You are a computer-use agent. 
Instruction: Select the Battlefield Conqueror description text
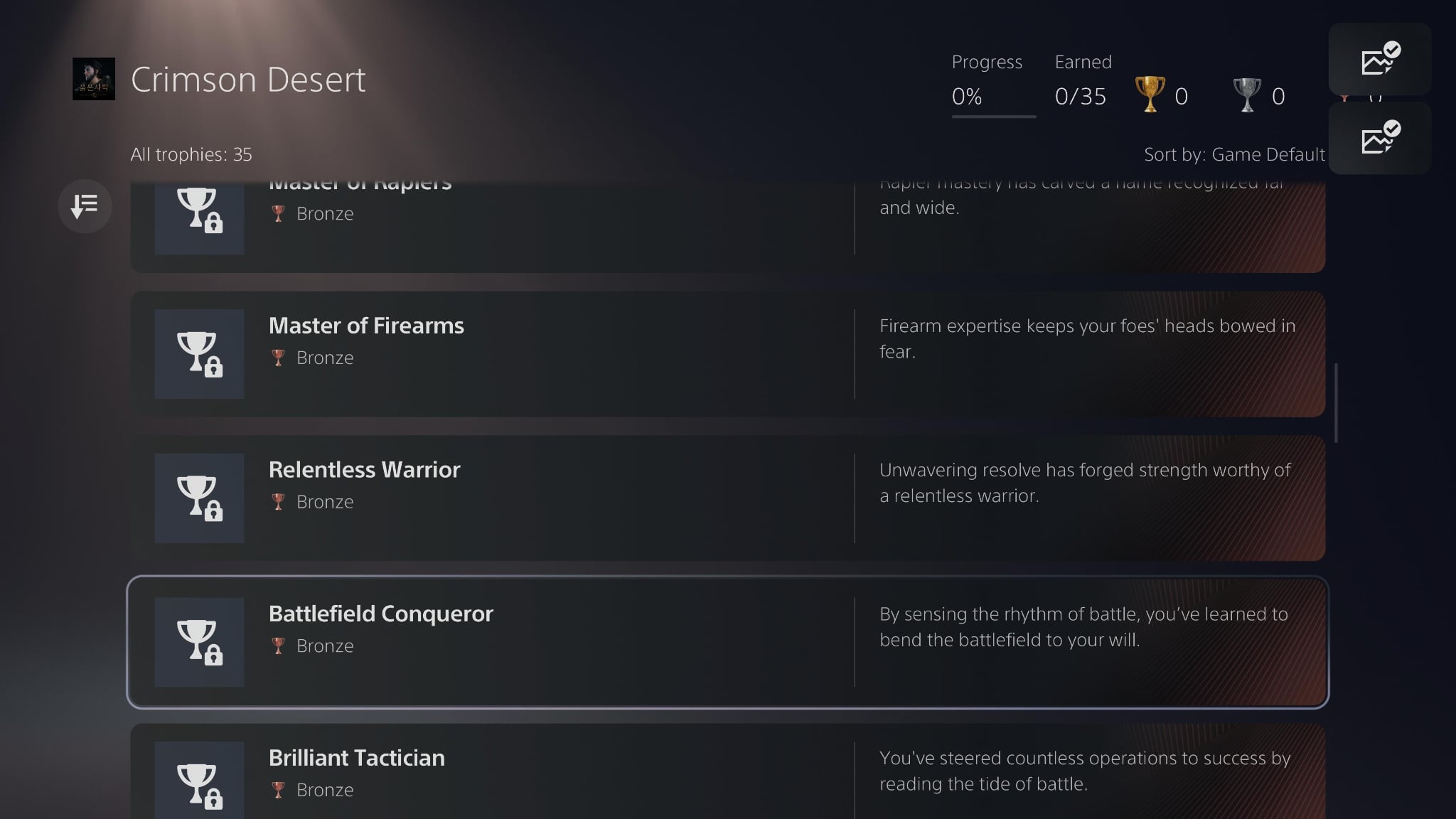click(x=1083, y=627)
